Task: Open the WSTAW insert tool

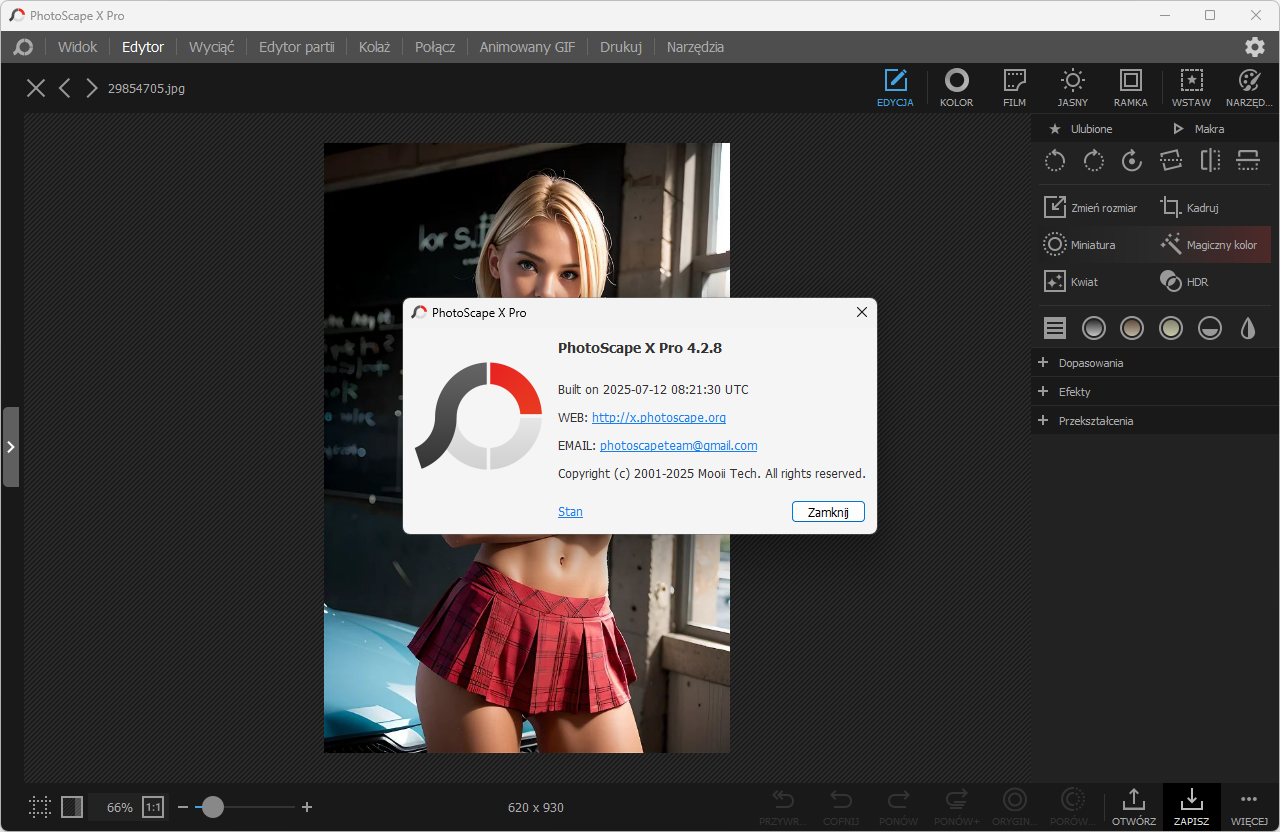Action: point(1191,88)
